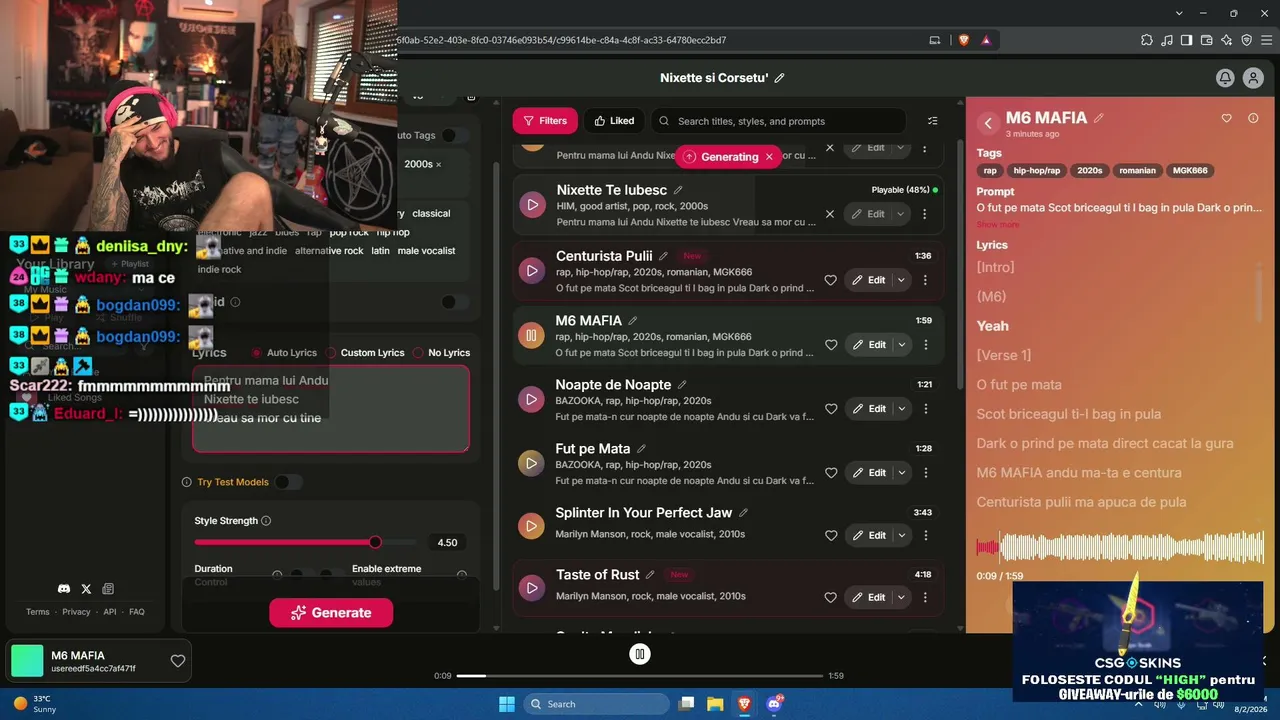Select the romanian tag chip
This screenshot has height=720, width=1280.
tap(1137, 171)
